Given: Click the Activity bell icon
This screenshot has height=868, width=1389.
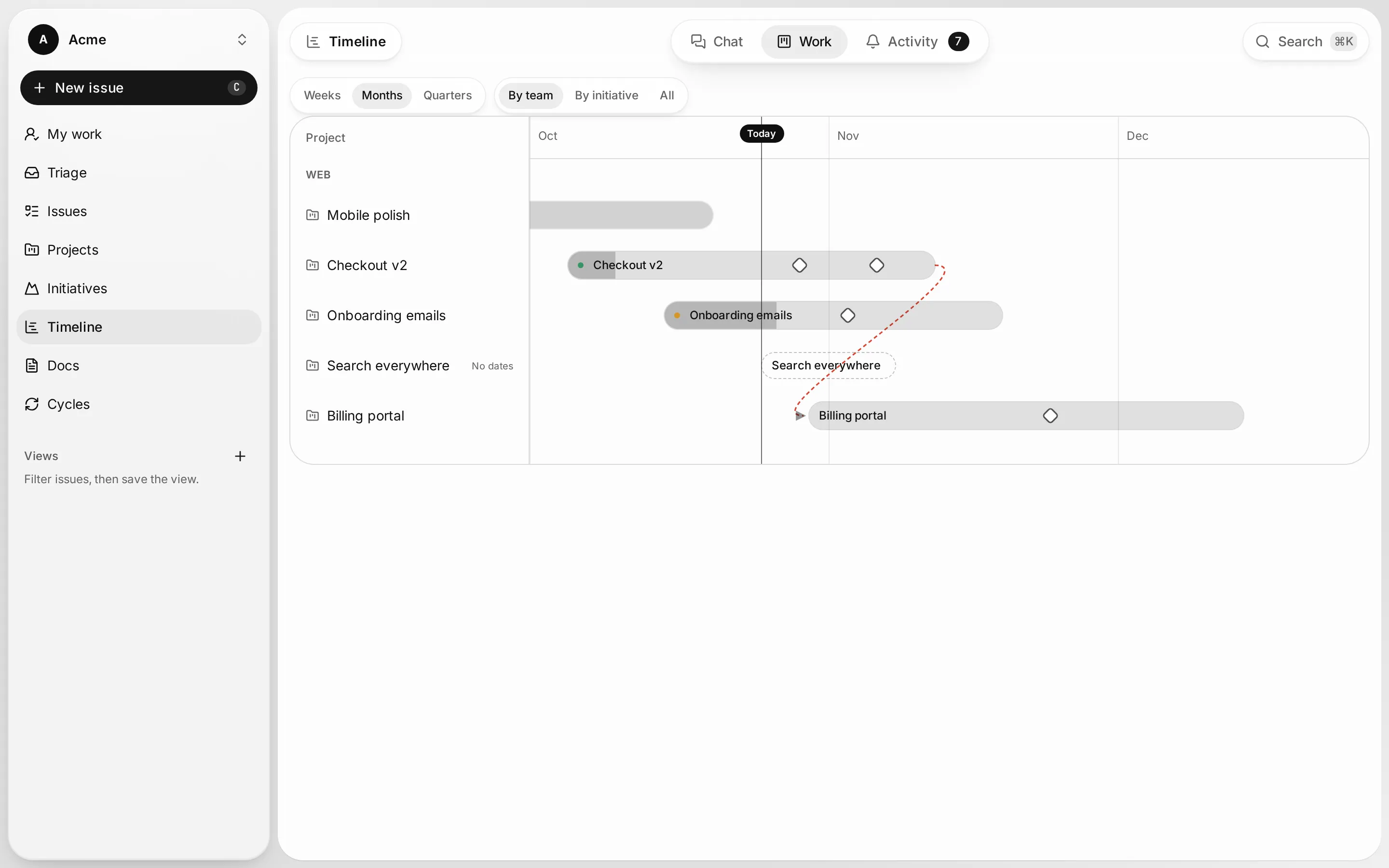Looking at the screenshot, I should pos(872,41).
